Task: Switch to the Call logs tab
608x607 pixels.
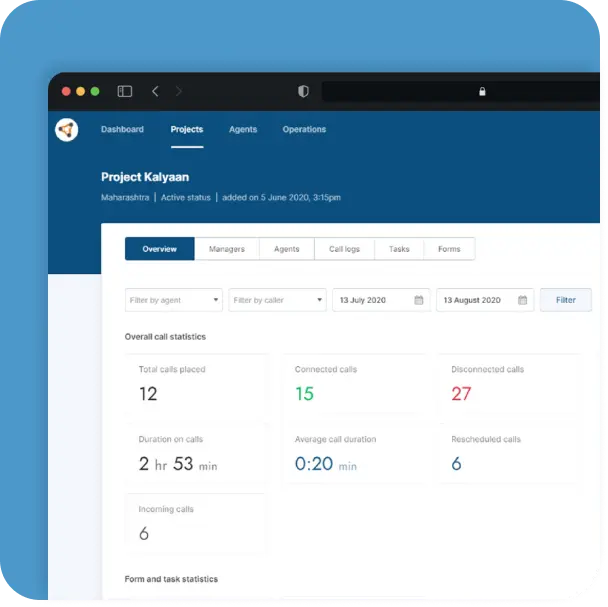Action: (345, 249)
